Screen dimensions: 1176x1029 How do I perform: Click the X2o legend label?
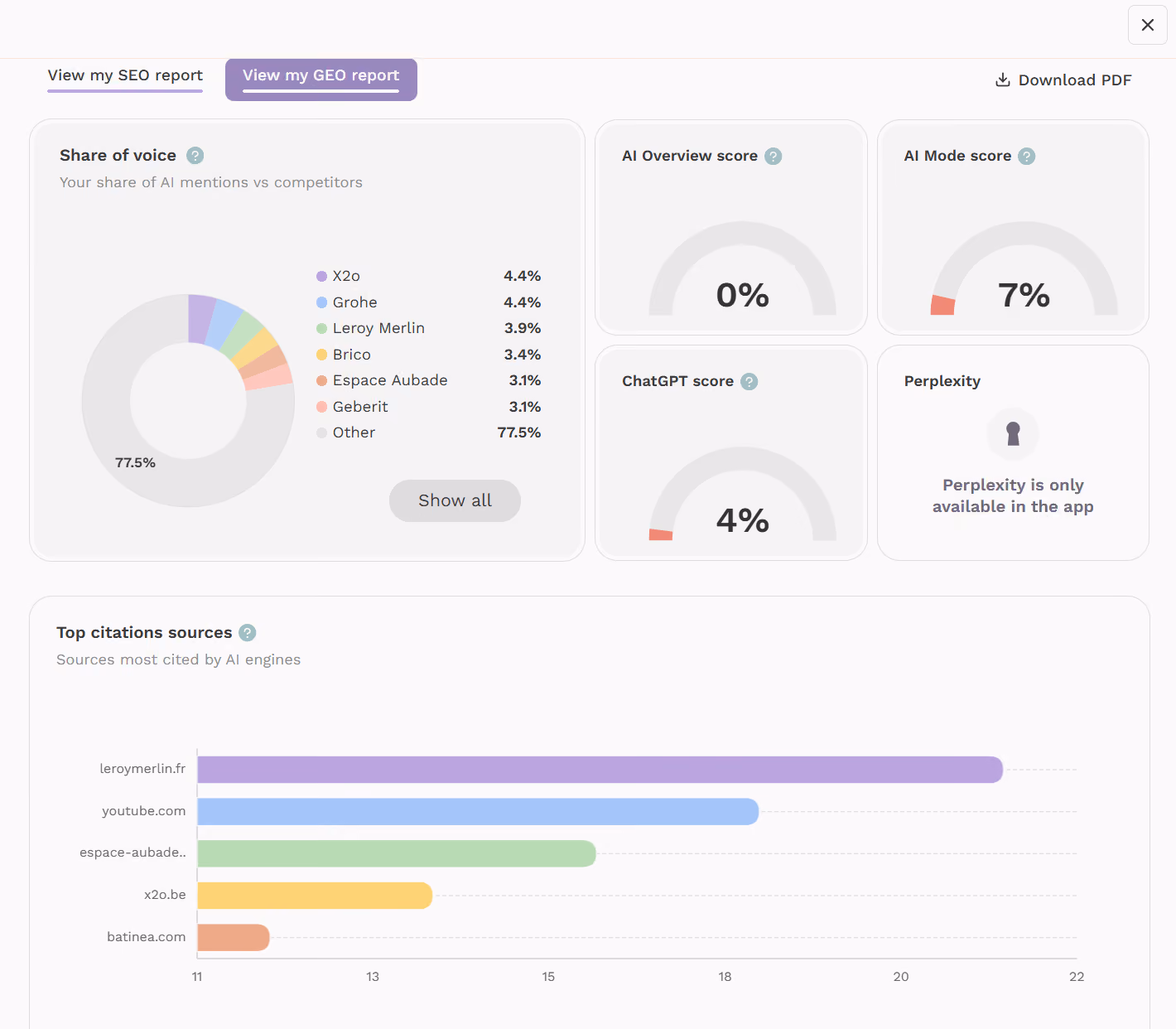(x=346, y=276)
